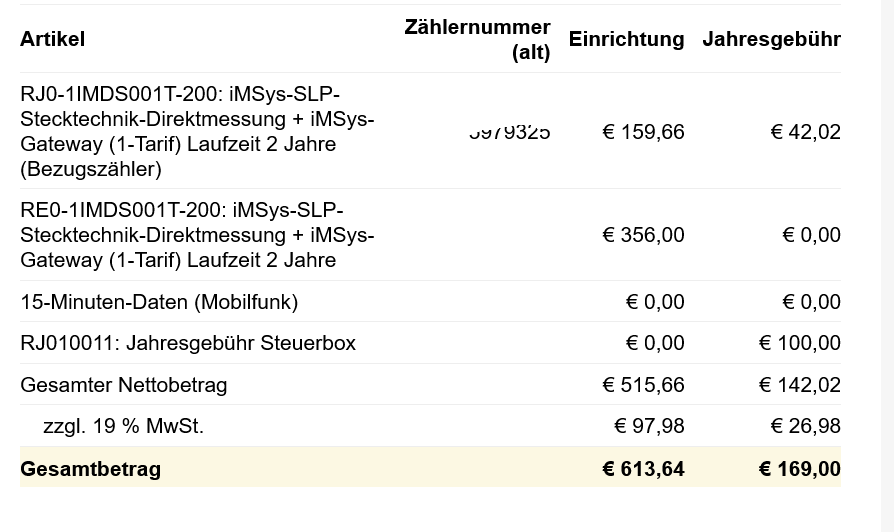The width and height of the screenshot is (894, 532).
Task: Click the € 142,02 net annual total
Action: 799,385
